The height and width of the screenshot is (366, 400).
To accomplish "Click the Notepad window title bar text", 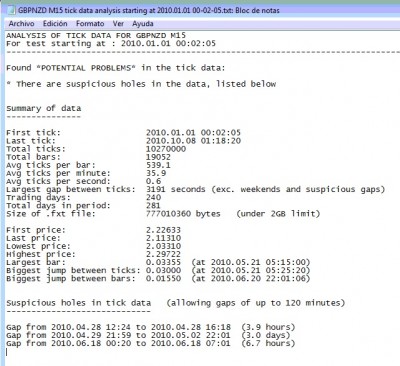I will click(x=149, y=10).
